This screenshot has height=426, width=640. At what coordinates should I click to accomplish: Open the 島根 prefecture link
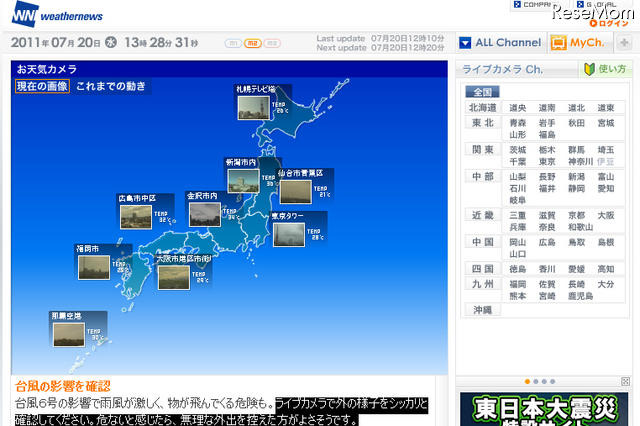606,242
